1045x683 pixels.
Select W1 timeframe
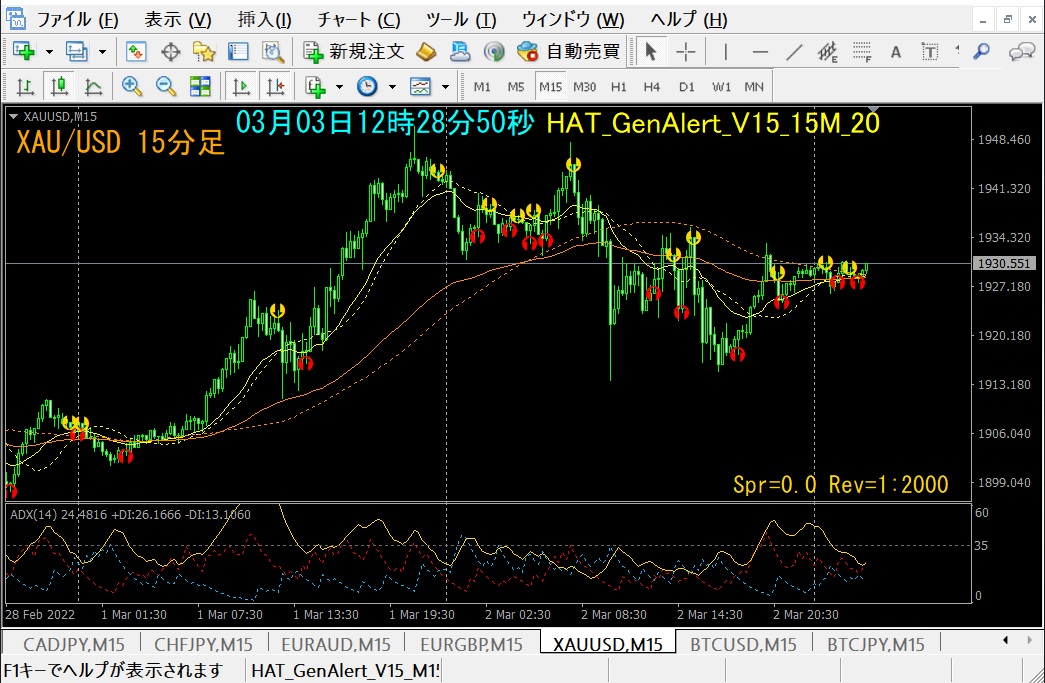[x=721, y=87]
